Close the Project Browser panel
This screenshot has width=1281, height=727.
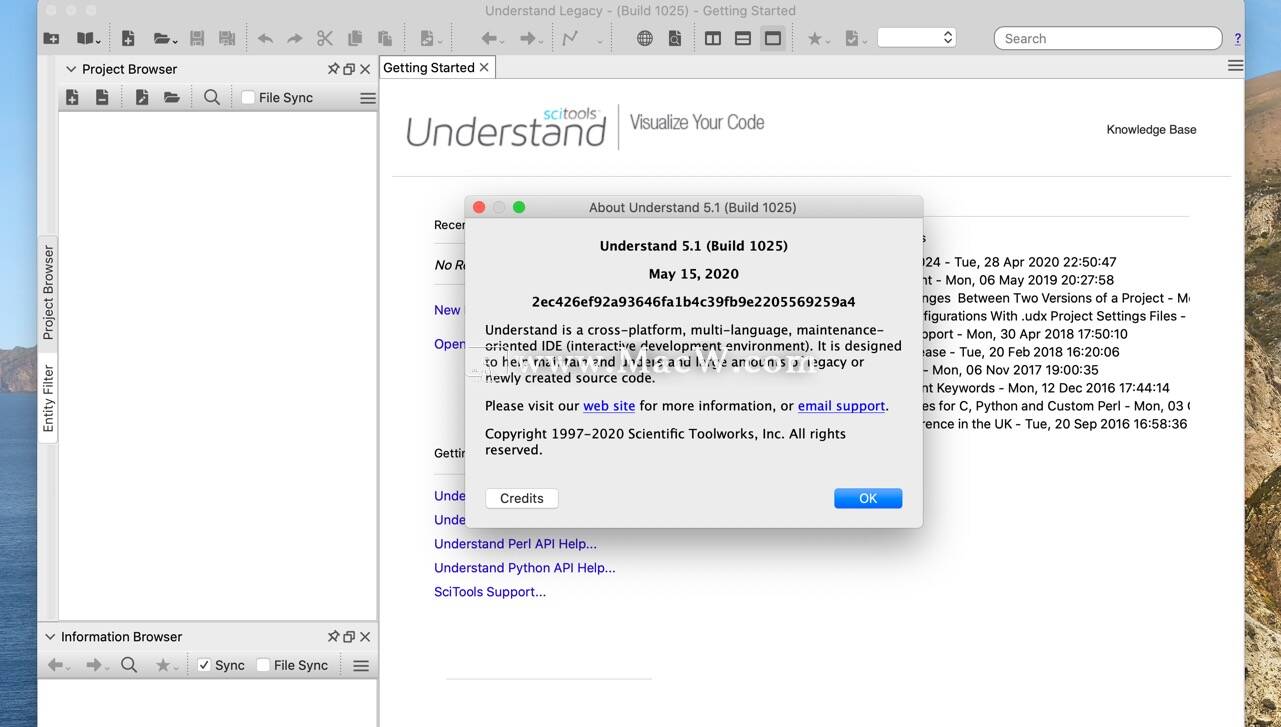pyautogui.click(x=365, y=69)
